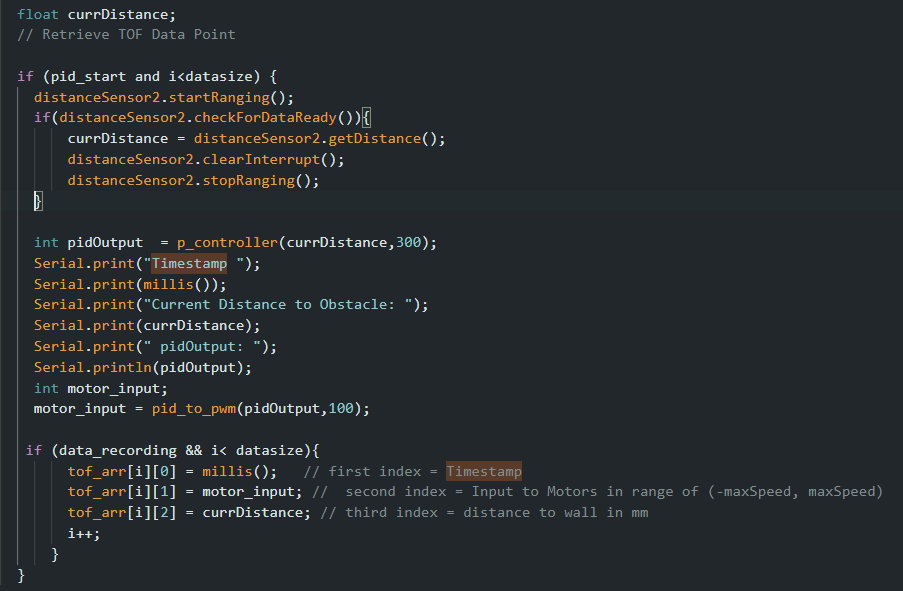Click the 'distanceSensor2.clearInterrupt();' line

206,160
